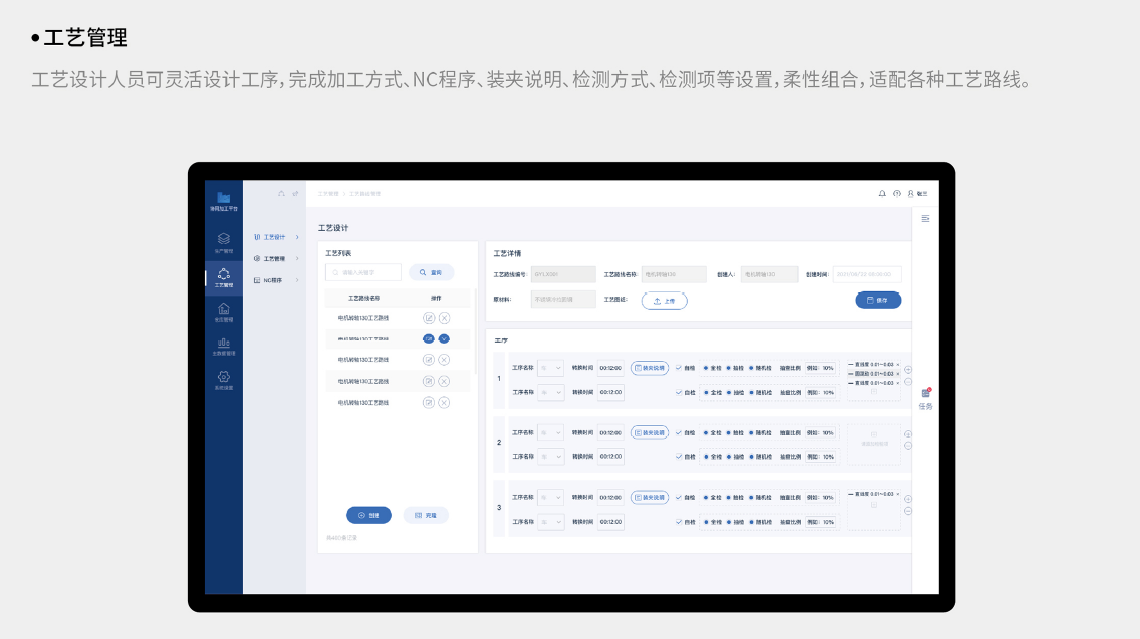Image resolution: width=1140 pixels, height=639 pixels.
Task: Open the first 工序名称 dropdown in process 1
Action: pos(551,368)
